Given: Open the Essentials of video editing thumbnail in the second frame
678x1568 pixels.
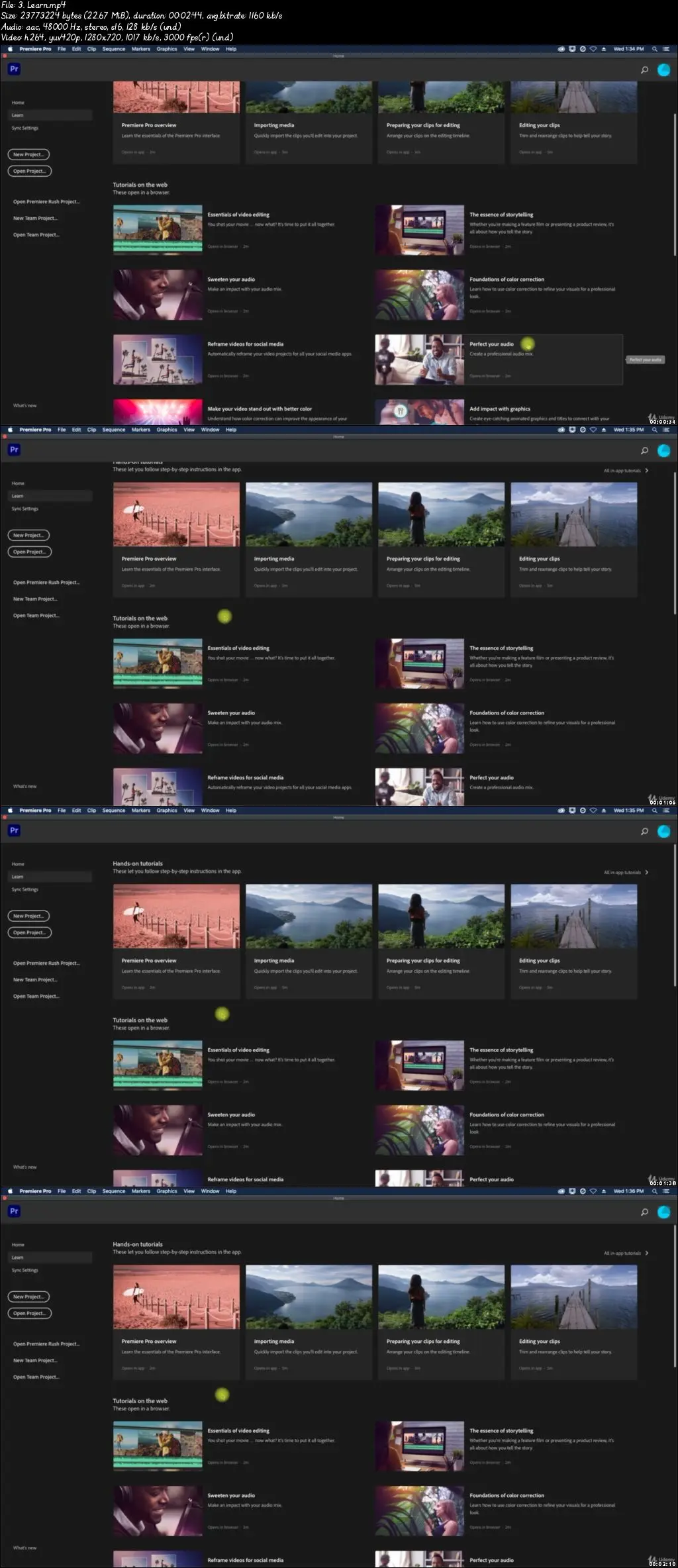Looking at the screenshot, I should (158, 663).
